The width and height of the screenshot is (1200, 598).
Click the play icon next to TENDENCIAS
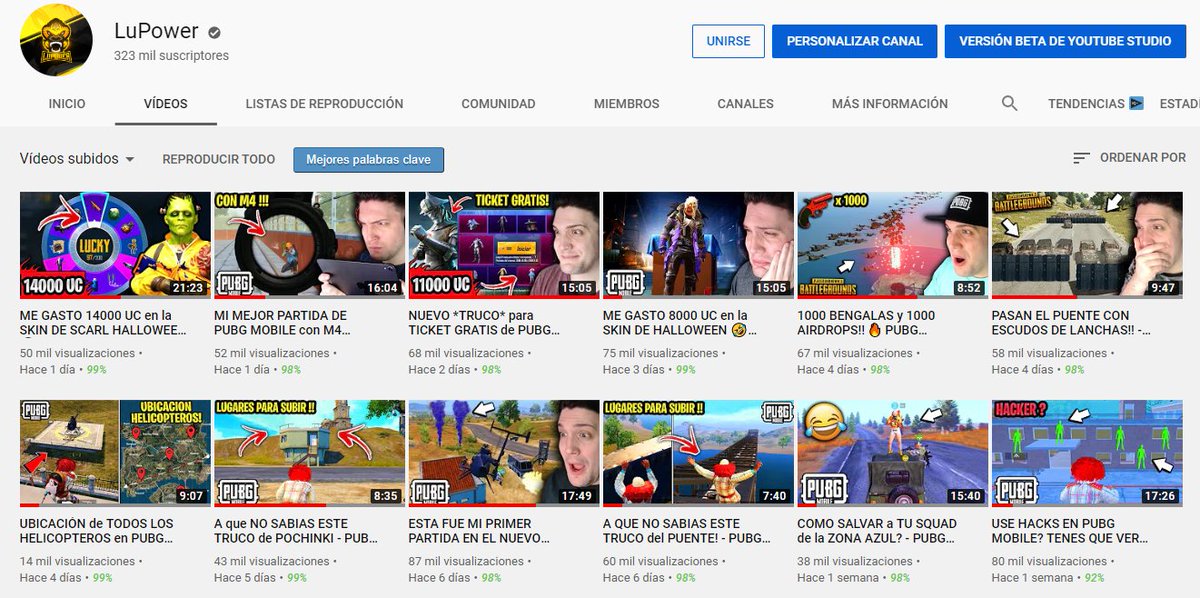(1136, 103)
